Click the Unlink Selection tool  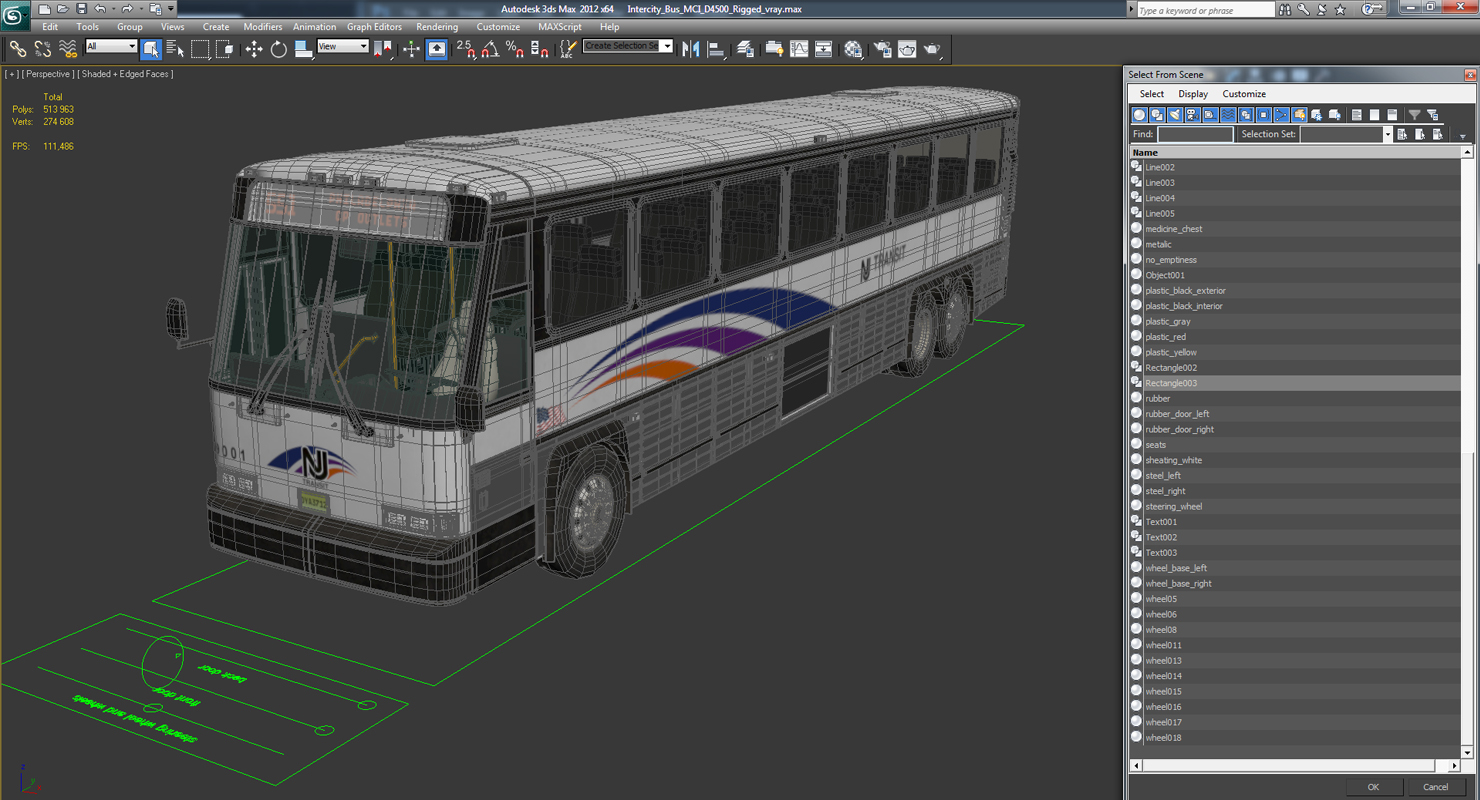point(42,48)
